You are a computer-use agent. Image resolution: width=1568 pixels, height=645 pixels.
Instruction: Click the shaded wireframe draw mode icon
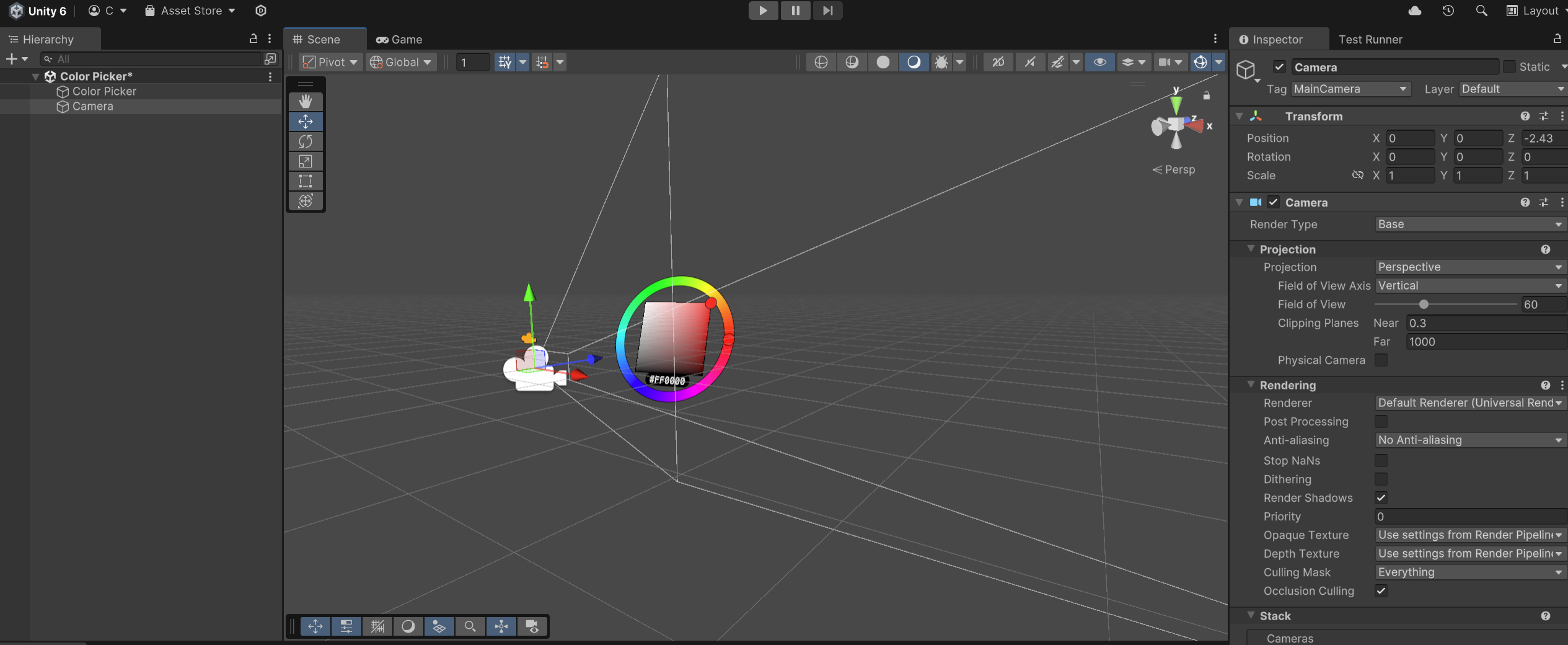(x=852, y=62)
